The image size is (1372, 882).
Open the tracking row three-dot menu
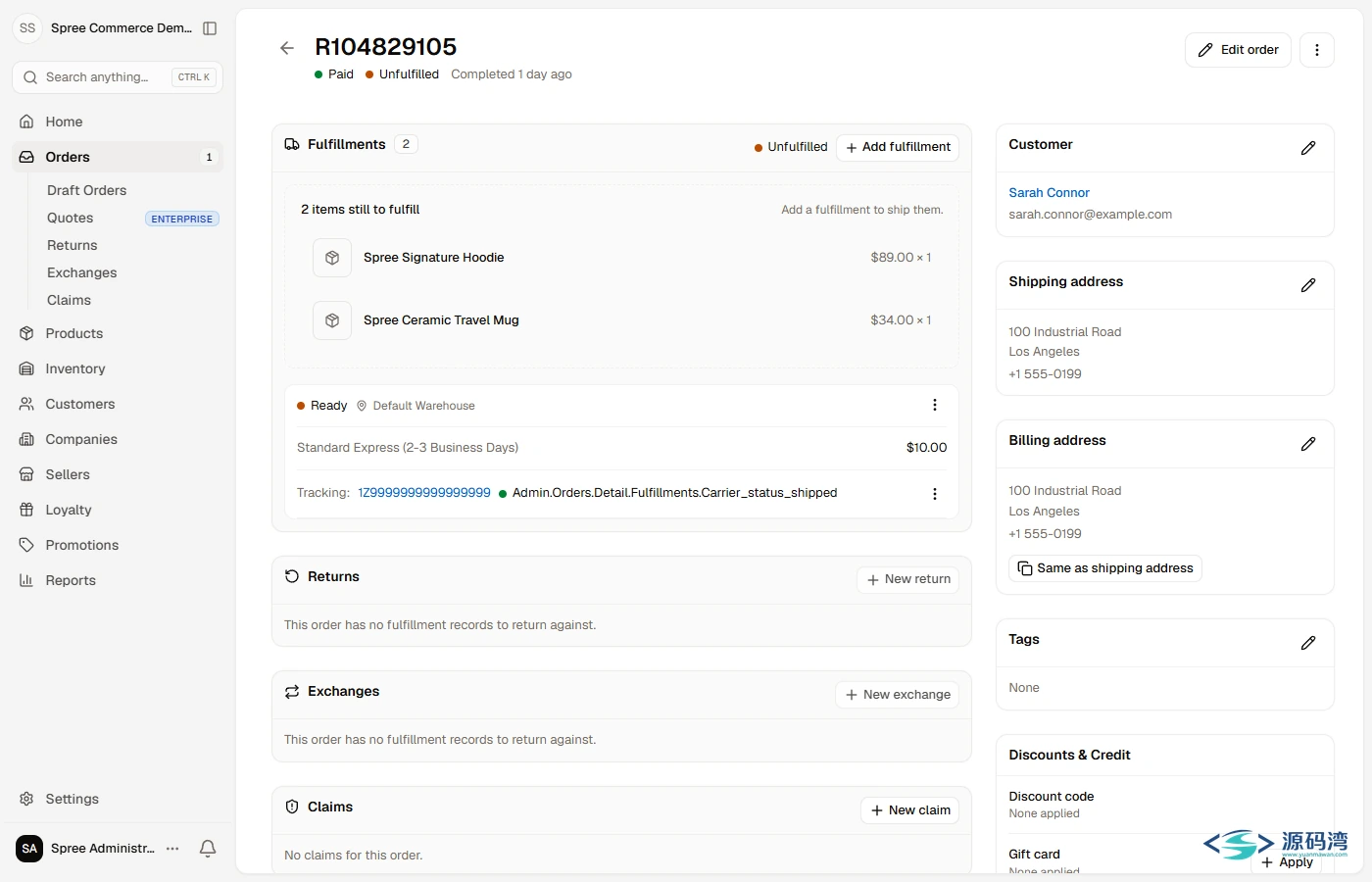coord(935,494)
